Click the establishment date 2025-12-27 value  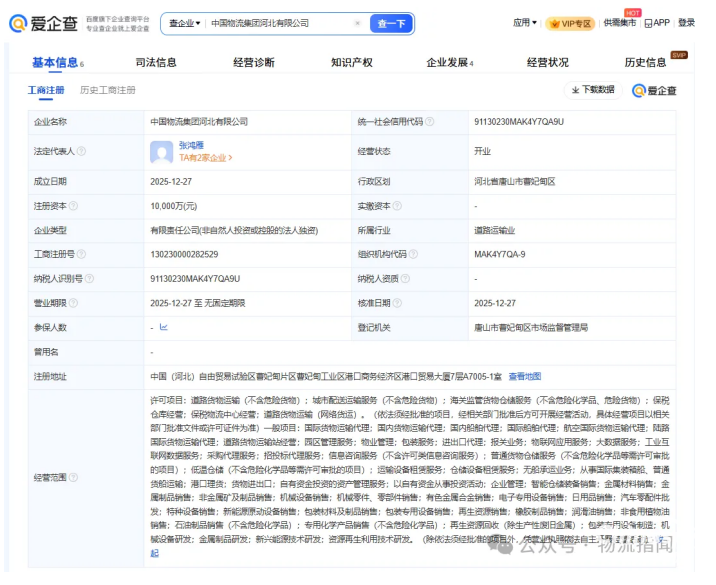[171, 182]
